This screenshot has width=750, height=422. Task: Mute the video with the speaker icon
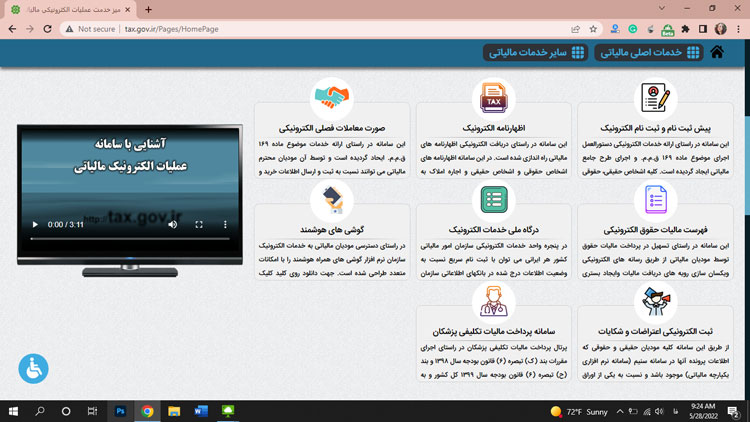[173, 224]
